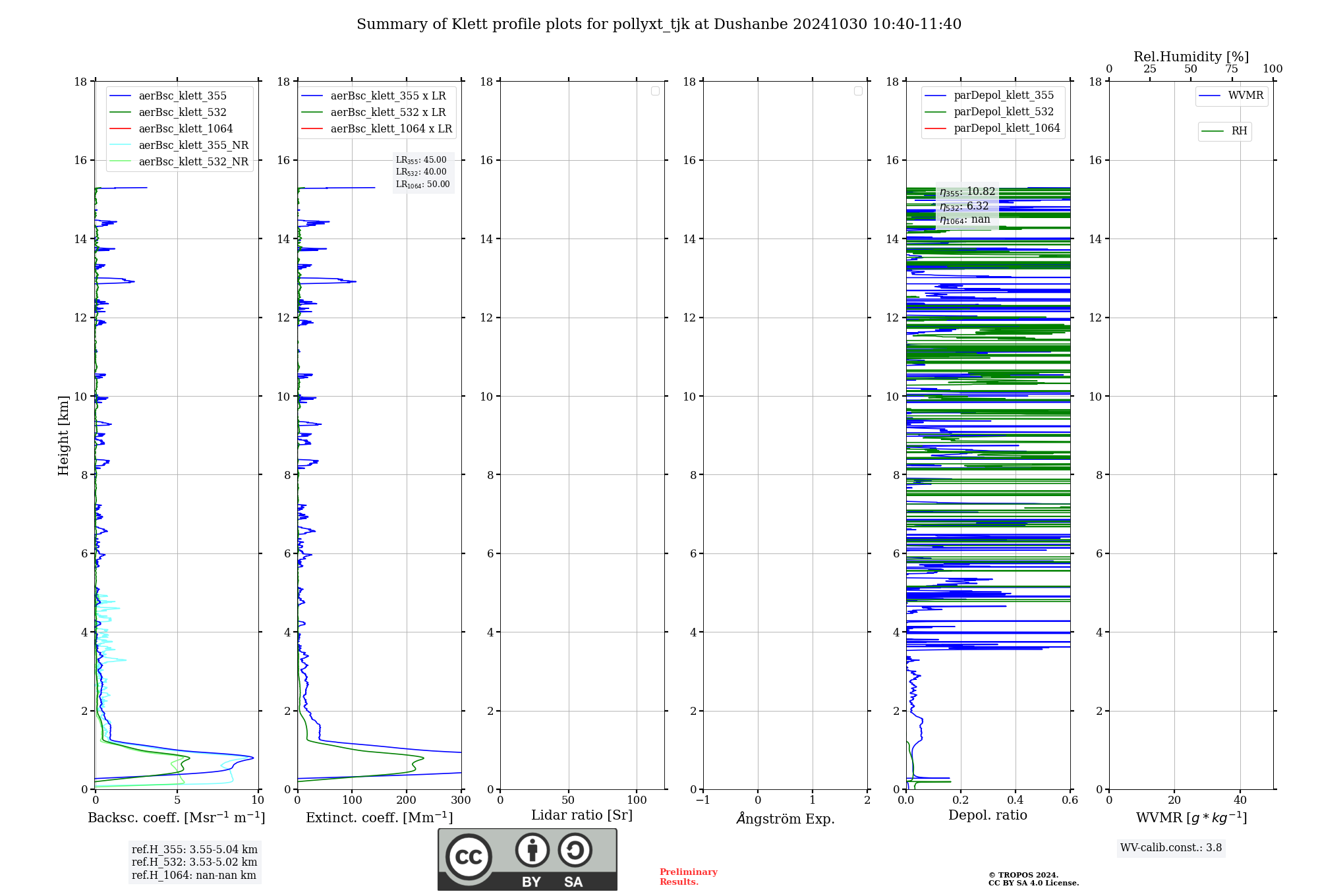The height and width of the screenshot is (896, 1318).
Task: Click the empty legend box in Ångström panel
Action: 858,91
